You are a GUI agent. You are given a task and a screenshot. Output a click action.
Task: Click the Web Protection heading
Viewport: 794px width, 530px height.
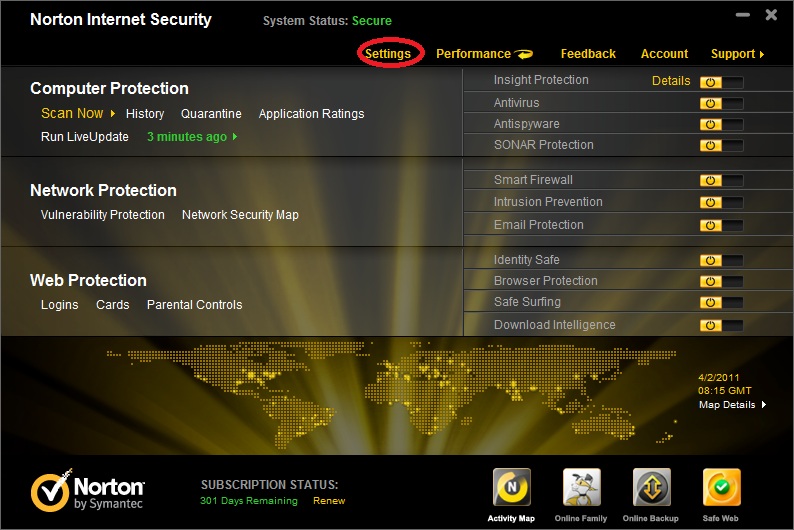[88, 280]
